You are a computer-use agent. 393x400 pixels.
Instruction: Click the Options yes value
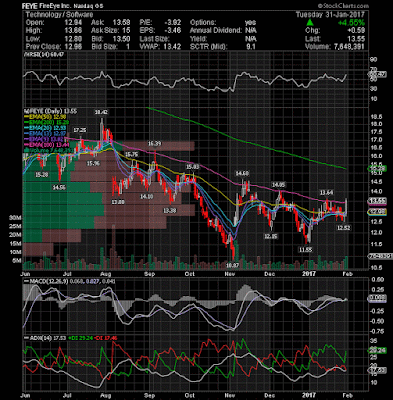click(x=250, y=23)
